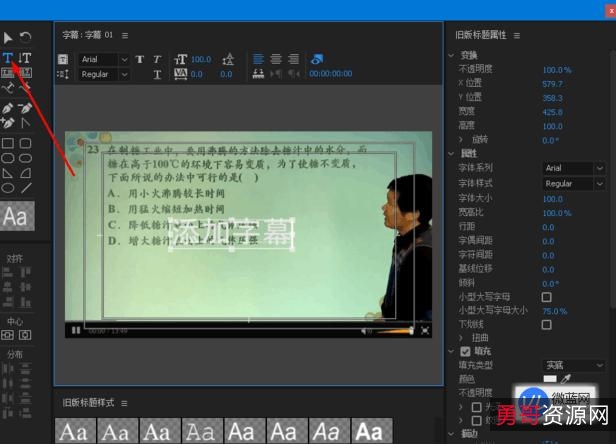Select the horizontal Type tool
Viewport: 616px width, 444px height.
point(8,58)
